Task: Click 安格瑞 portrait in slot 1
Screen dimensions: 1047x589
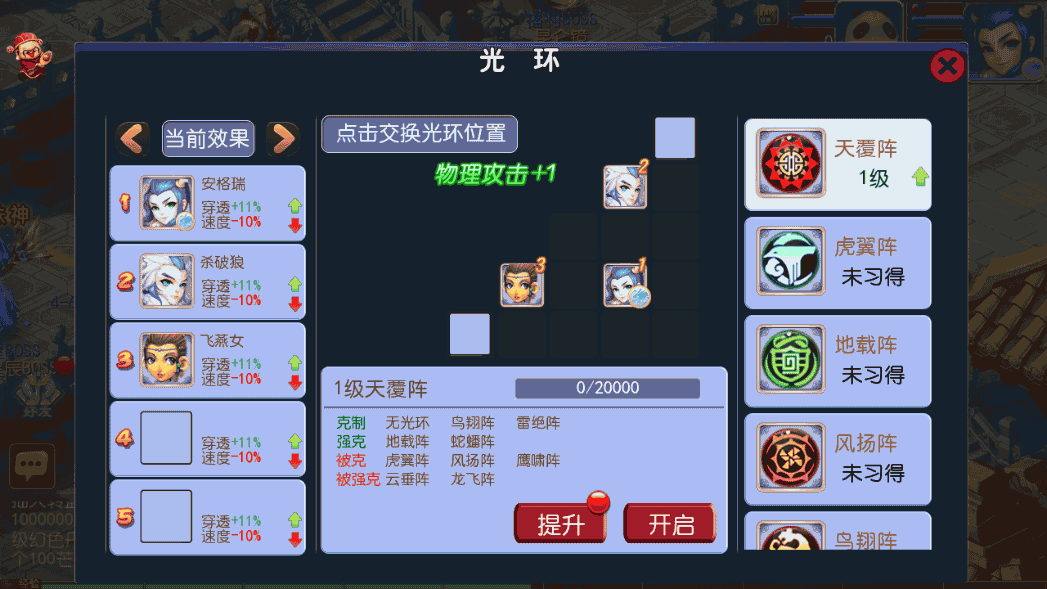Action: tap(166, 203)
